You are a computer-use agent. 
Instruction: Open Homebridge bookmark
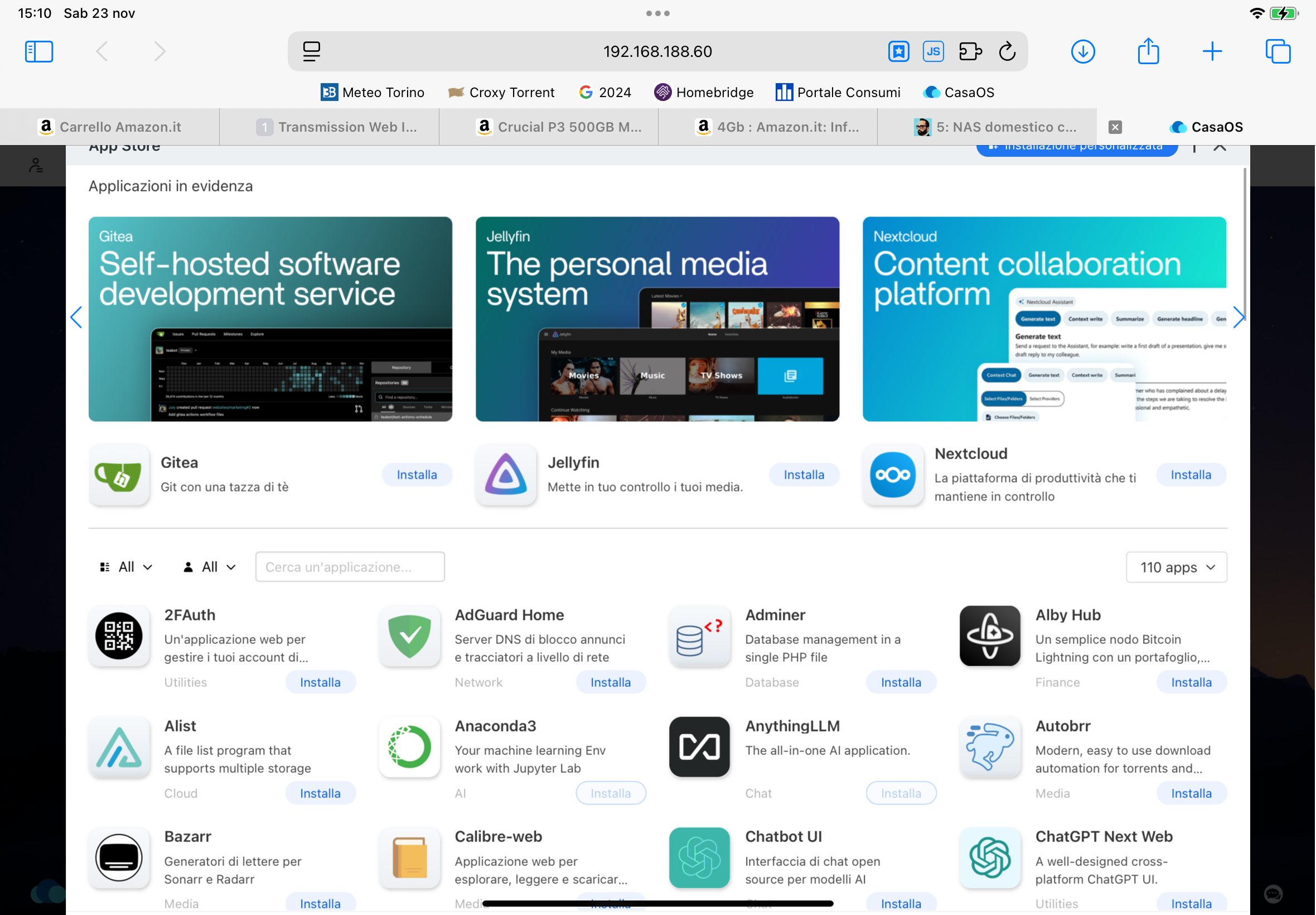pos(704,92)
